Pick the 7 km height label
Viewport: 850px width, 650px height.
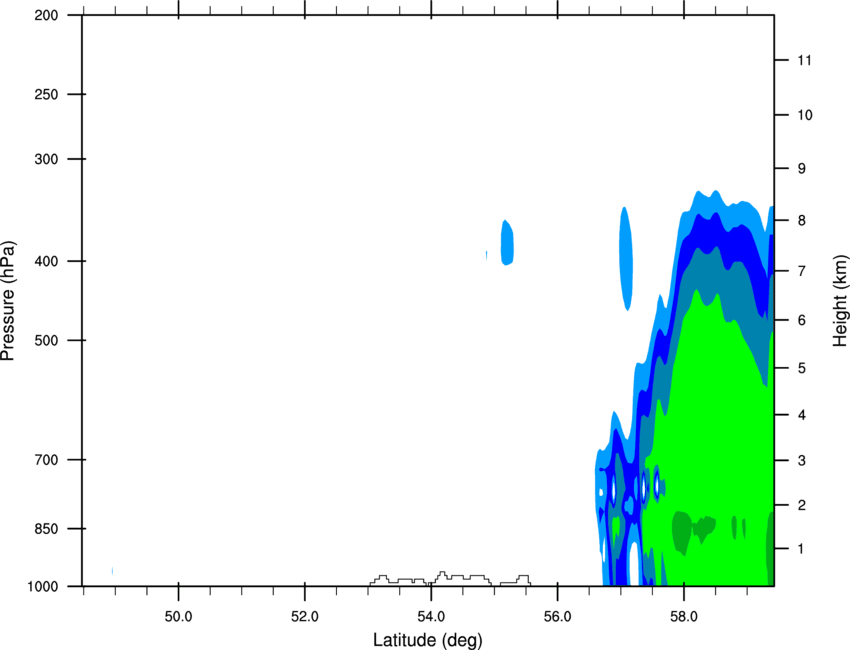click(x=801, y=271)
